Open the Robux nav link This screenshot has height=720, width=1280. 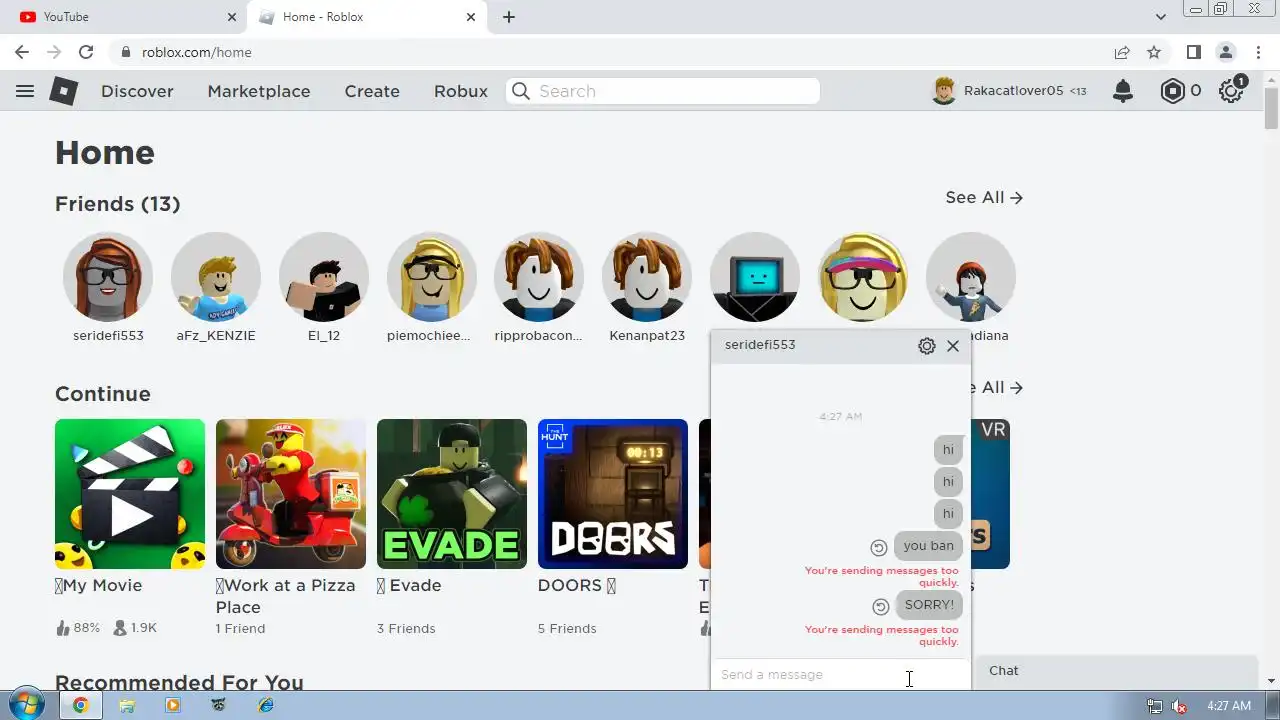click(x=461, y=91)
